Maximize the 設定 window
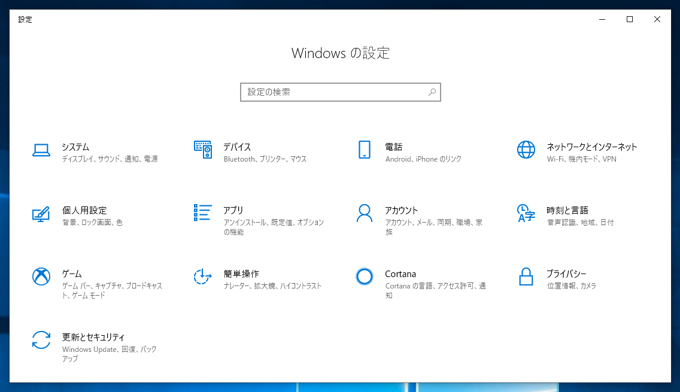Viewport: 680px width, 392px height. coord(630,20)
